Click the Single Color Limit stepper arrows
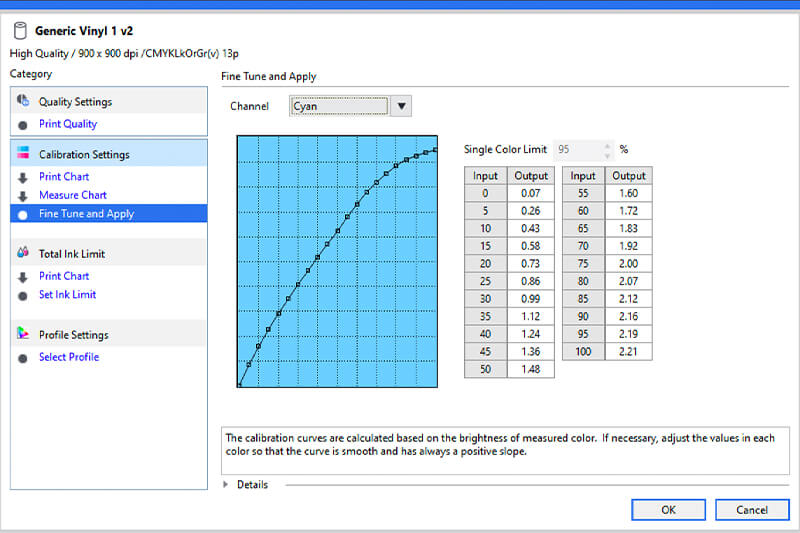800x533 pixels. pos(604,149)
